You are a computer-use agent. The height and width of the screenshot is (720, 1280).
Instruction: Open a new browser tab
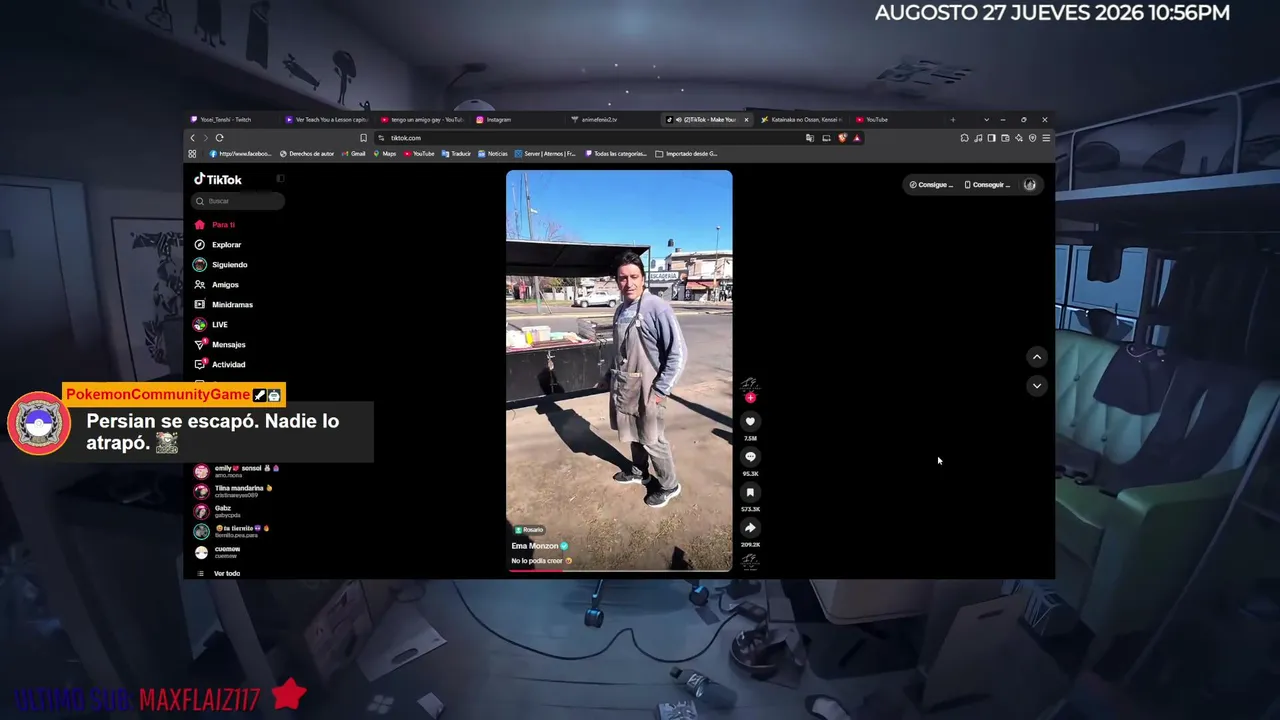coord(952,120)
